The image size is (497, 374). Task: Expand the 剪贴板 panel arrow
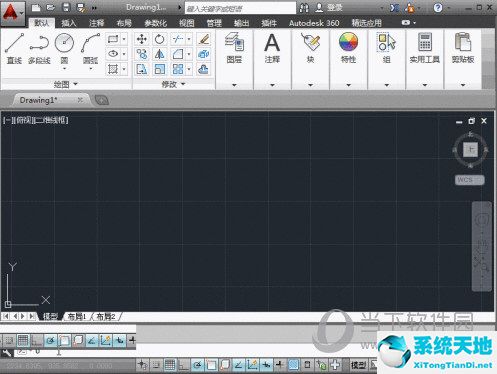(x=463, y=85)
